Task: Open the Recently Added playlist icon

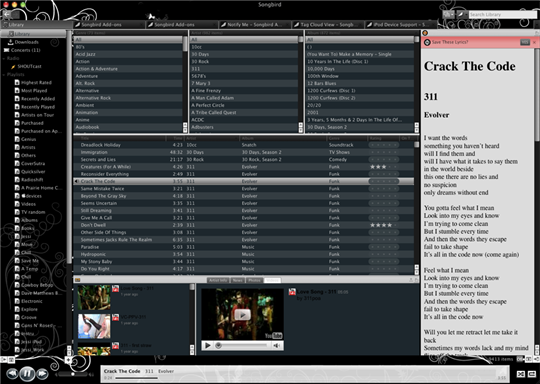Action: 17,98
